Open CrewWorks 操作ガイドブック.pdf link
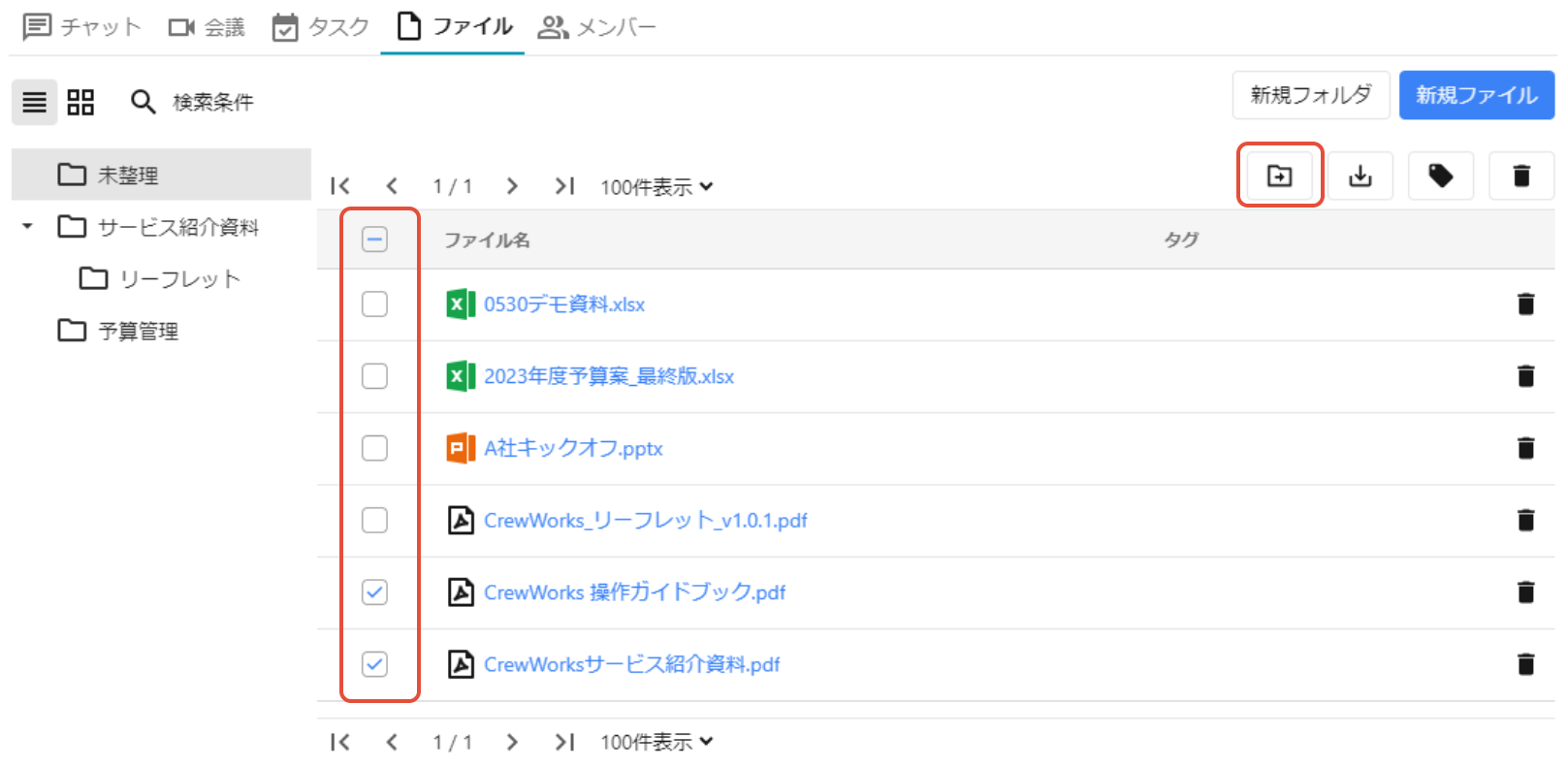 tap(635, 592)
